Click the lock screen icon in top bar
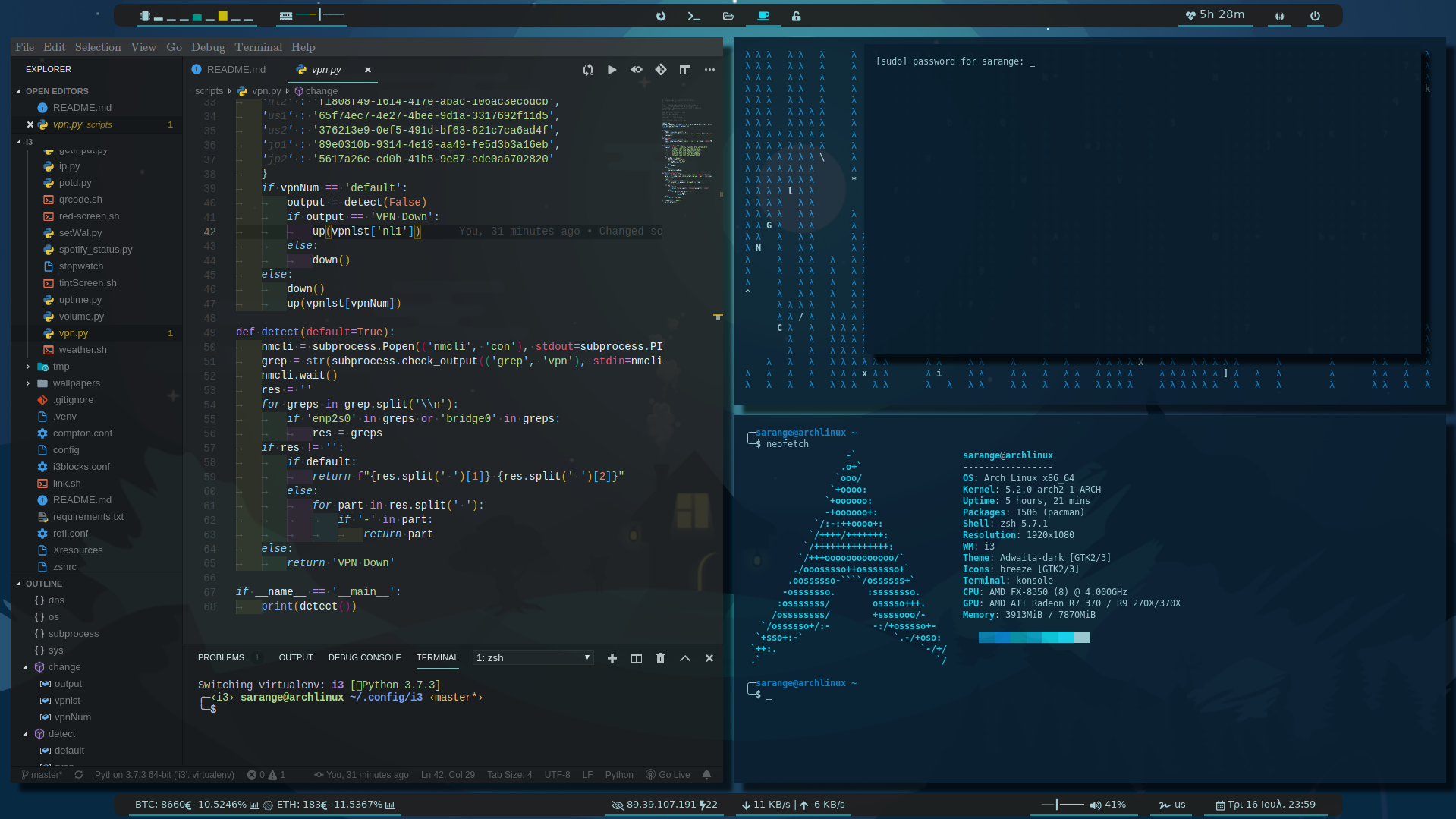 tap(797, 16)
